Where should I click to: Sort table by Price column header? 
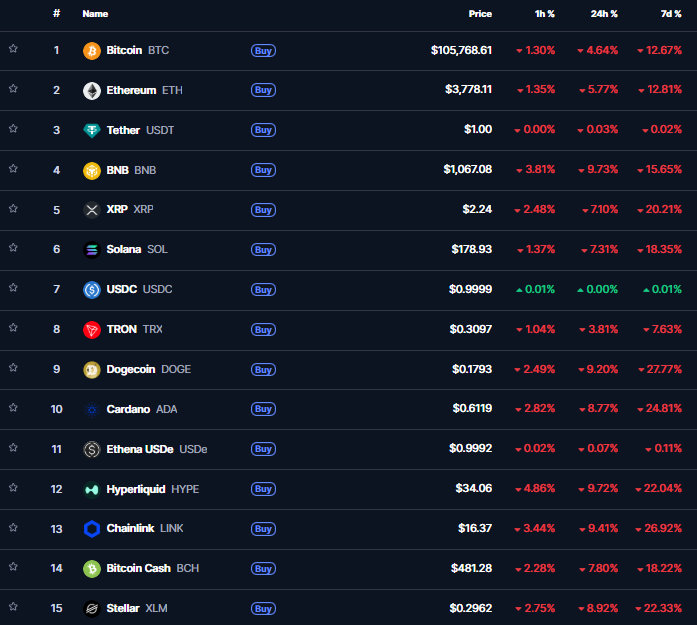point(480,14)
